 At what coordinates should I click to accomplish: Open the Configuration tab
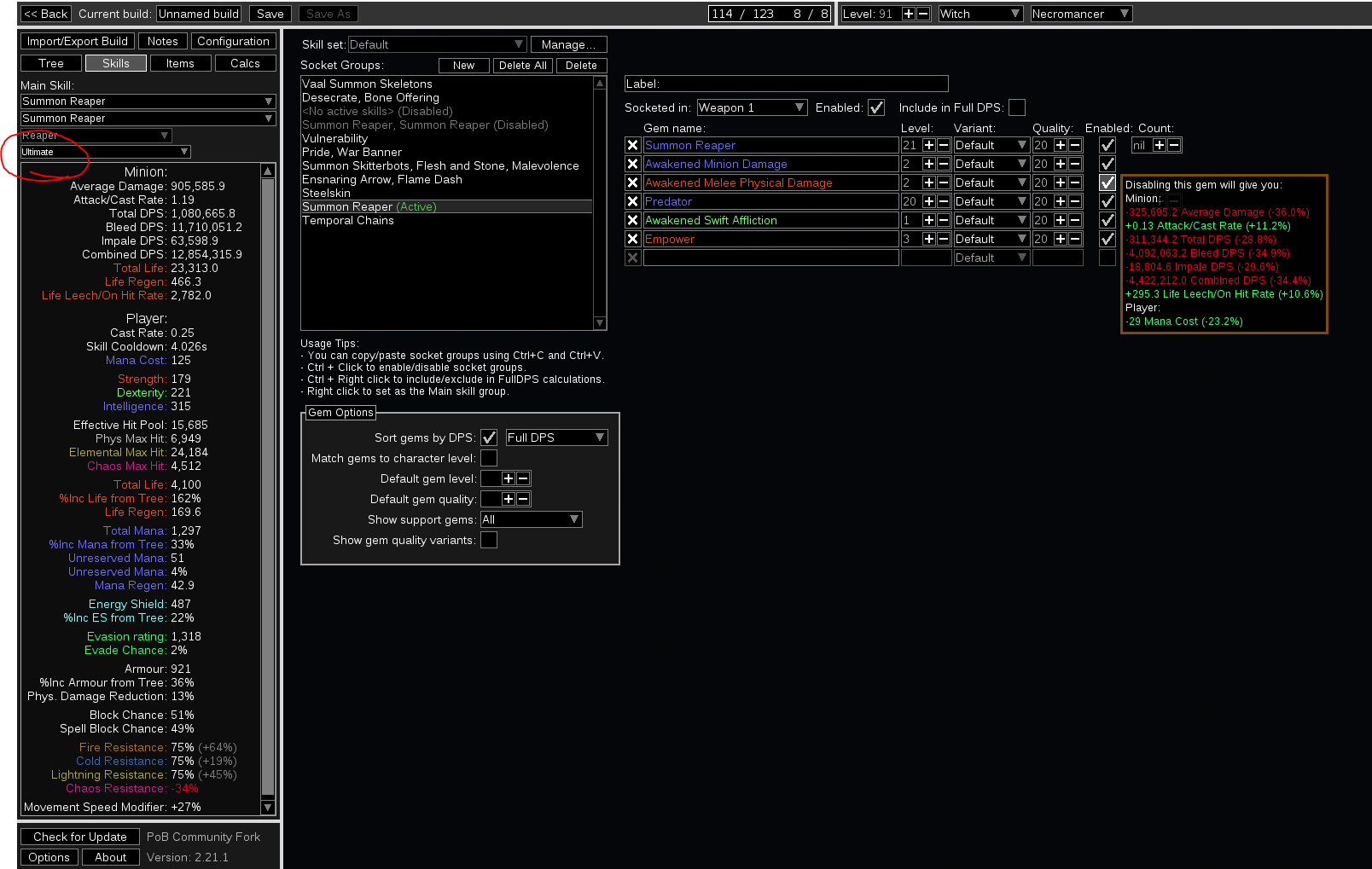pyautogui.click(x=233, y=41)
